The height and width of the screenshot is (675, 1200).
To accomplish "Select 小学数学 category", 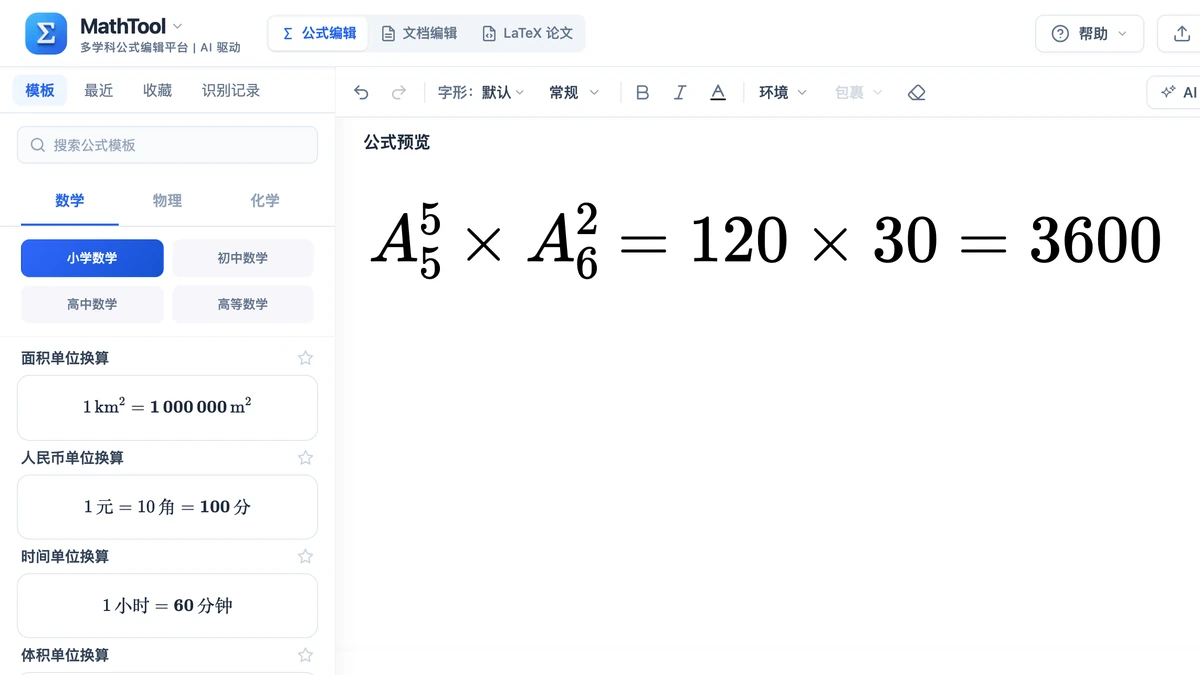I will [x=92, y=258].
